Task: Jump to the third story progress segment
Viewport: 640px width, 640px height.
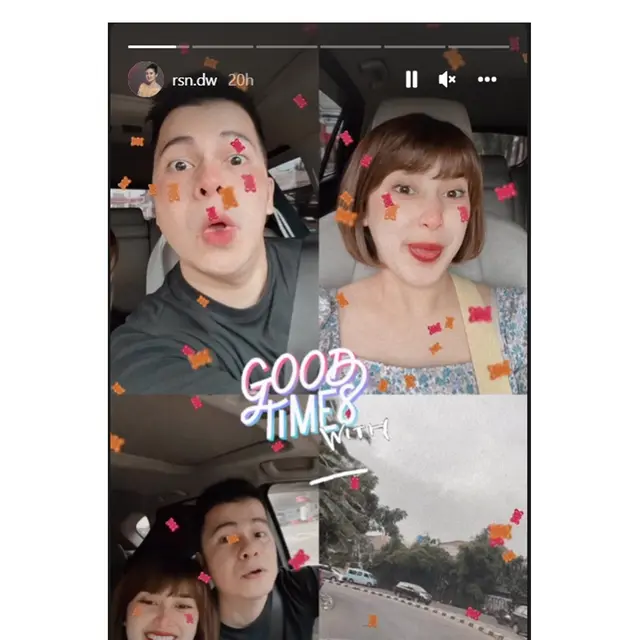Action: point(287,47)
